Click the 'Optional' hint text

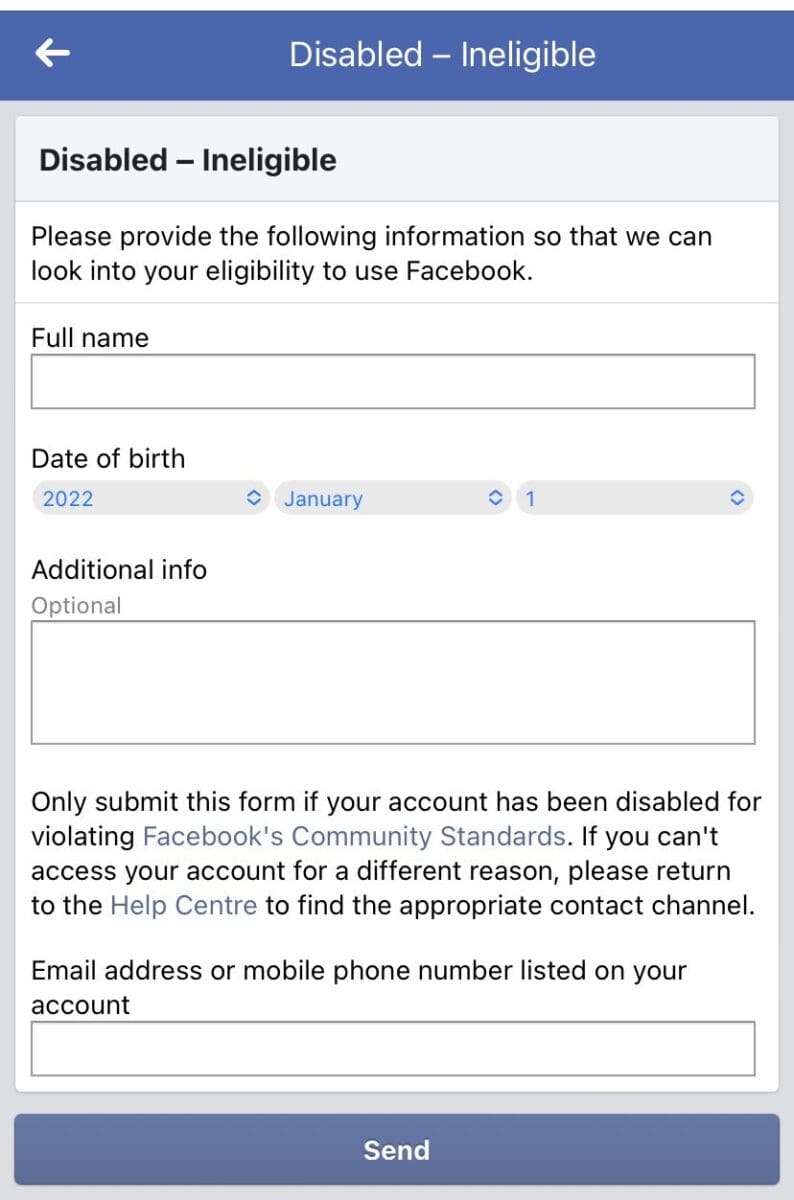(76, 606)
